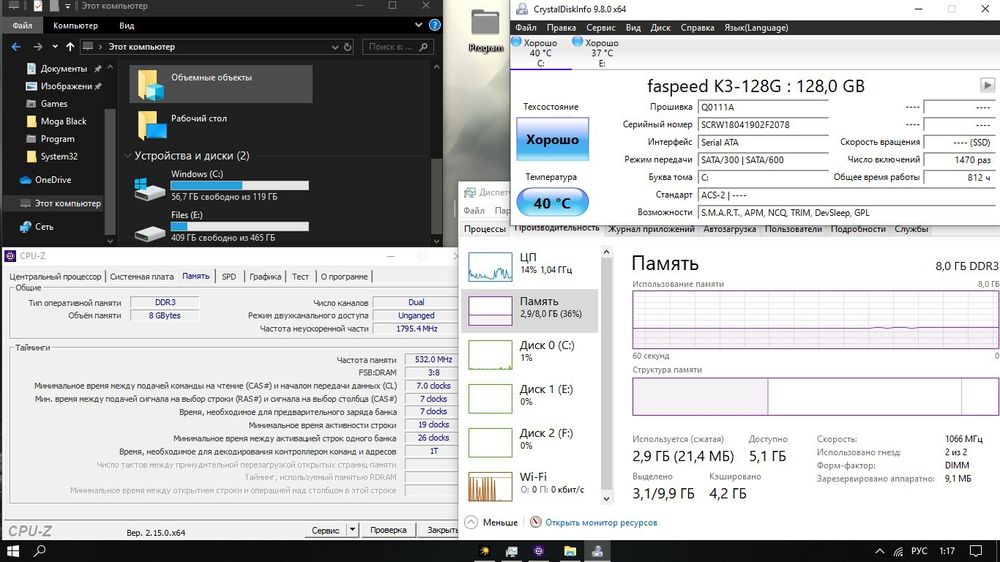This screenshot has width=1000, height=562.
Task: Open SPD tab in CPU-Z
Action: [x=229, y=276]
